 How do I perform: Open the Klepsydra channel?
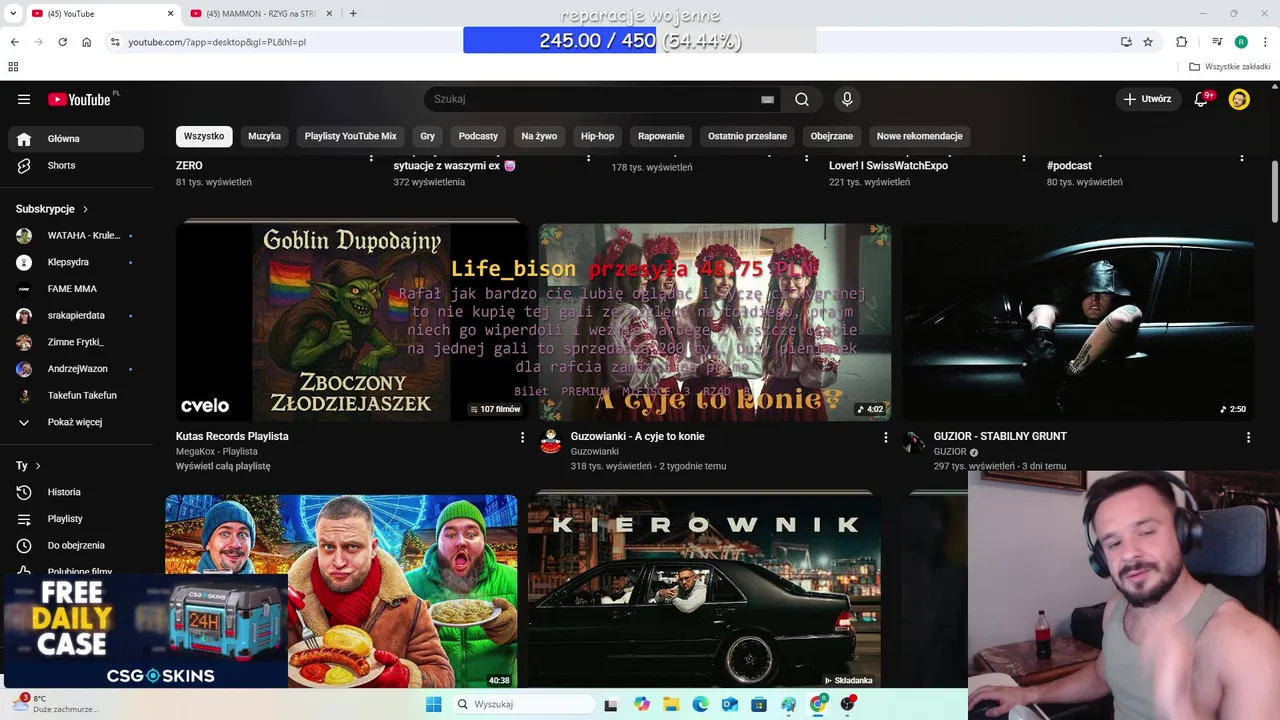click(x=75, y=262)
